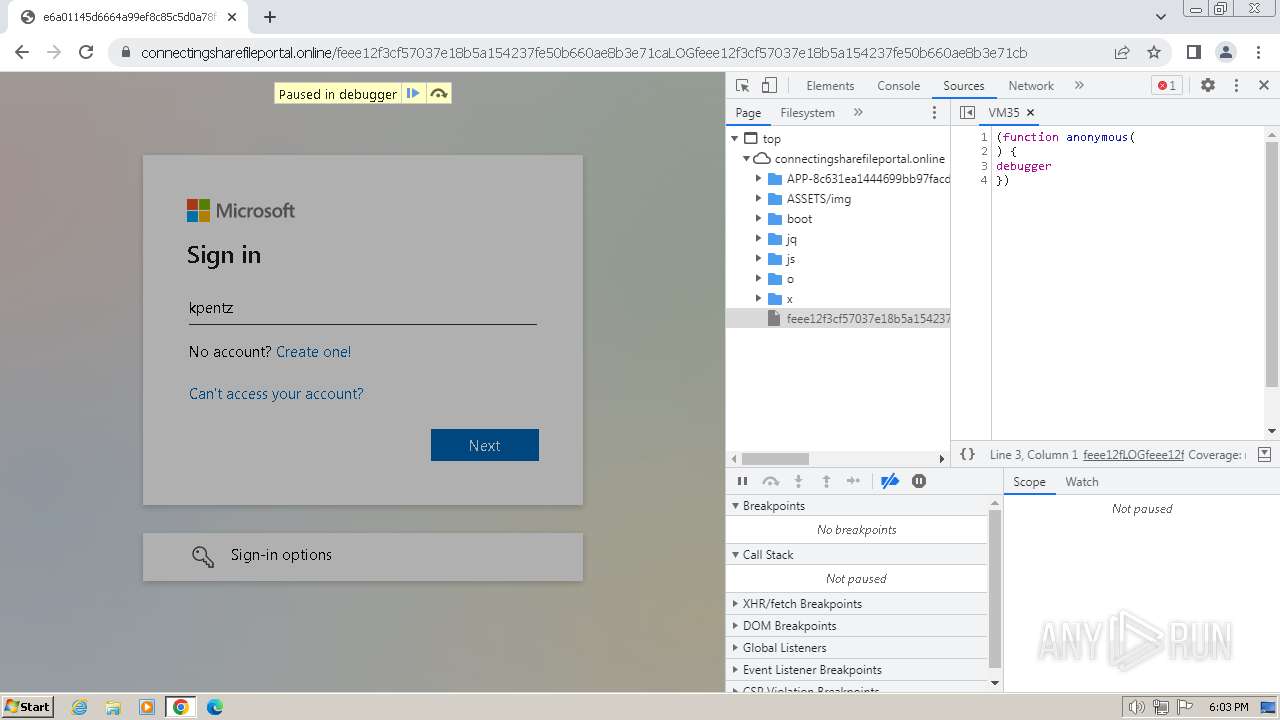Toggle pause on exceptions
Viewport: 1280px width, 720px height.
(x=919, y=481)
